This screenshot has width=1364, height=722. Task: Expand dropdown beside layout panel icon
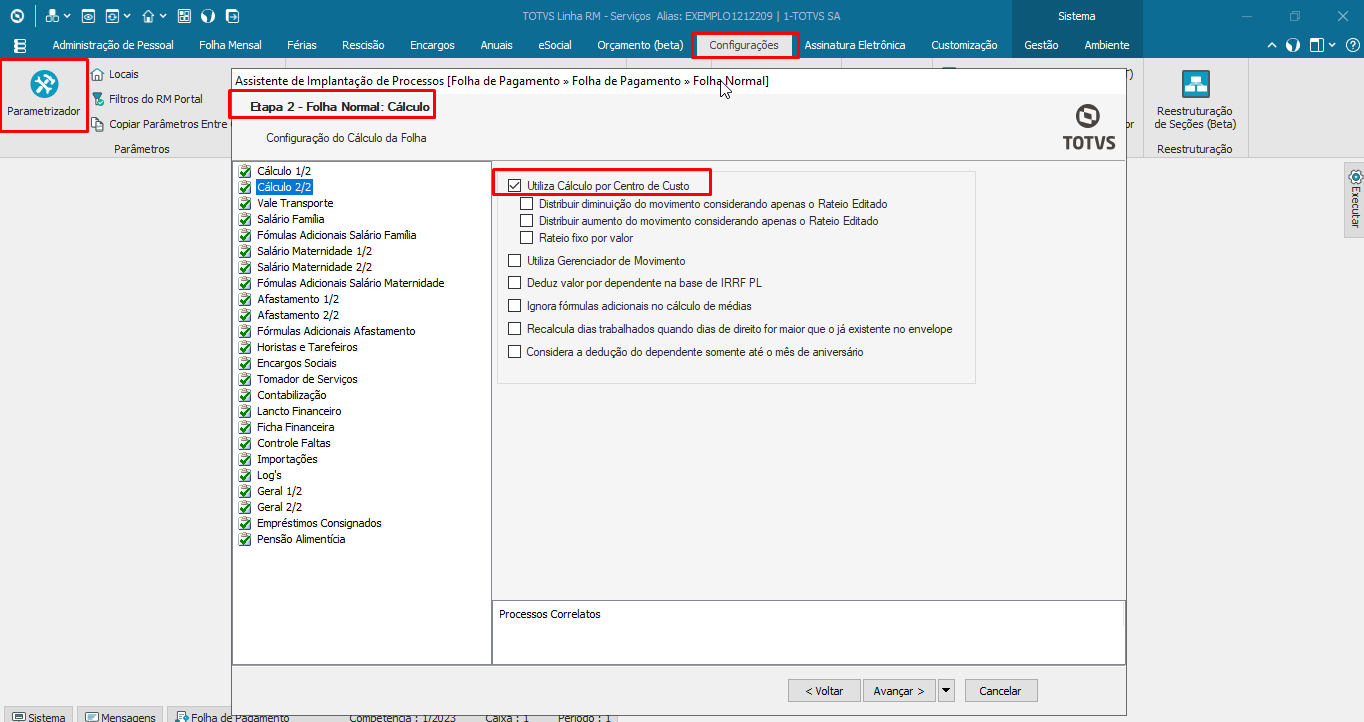pyautogui.click(x=1330, y=45)
